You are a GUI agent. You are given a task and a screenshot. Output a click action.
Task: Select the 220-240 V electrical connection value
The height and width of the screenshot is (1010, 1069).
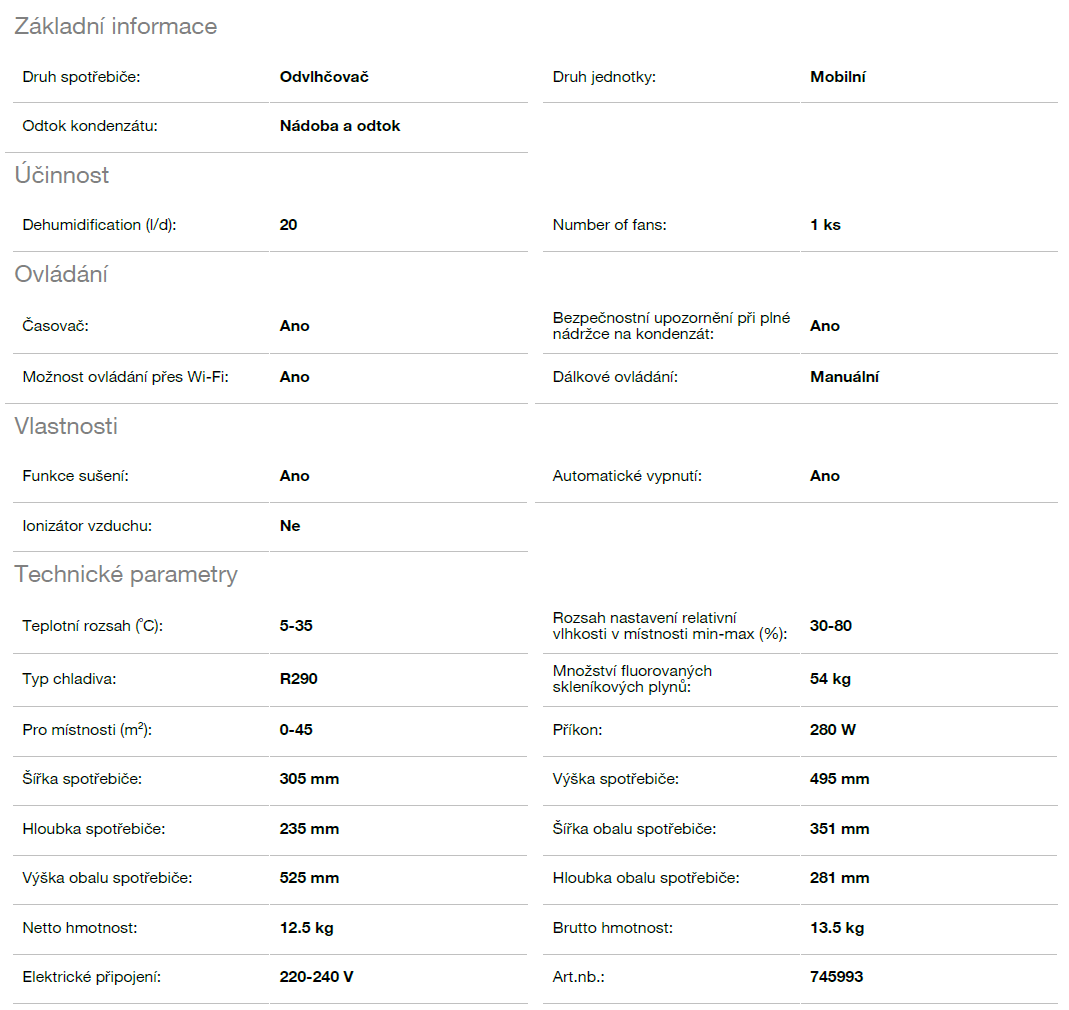pyautogui.click(x=316, y=977)
